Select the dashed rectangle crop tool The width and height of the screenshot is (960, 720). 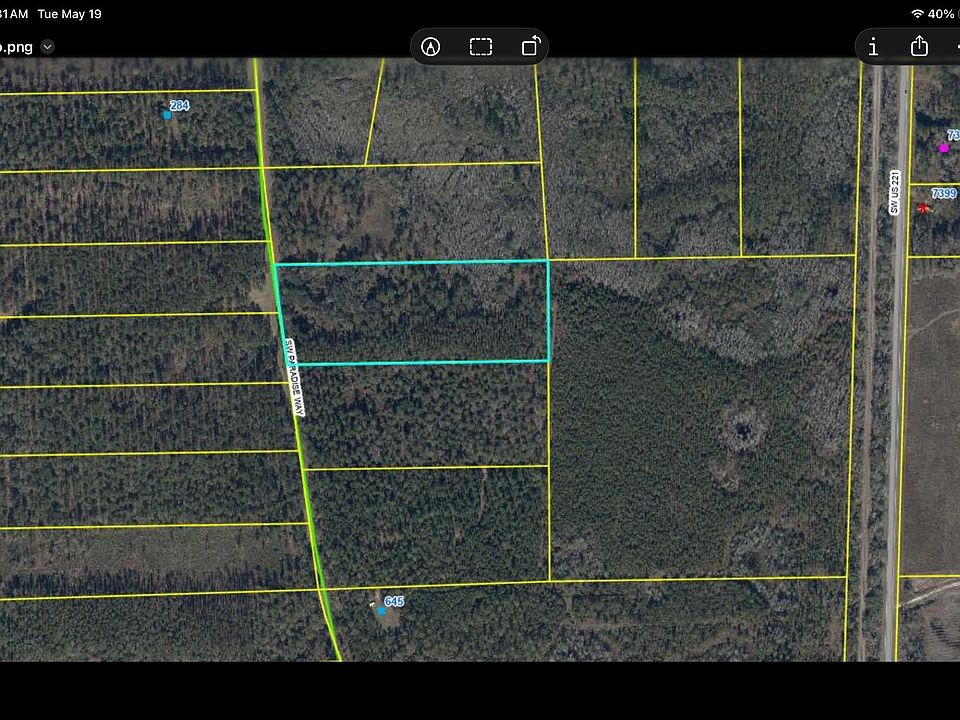pyautogui.click(x=481, y=47)
